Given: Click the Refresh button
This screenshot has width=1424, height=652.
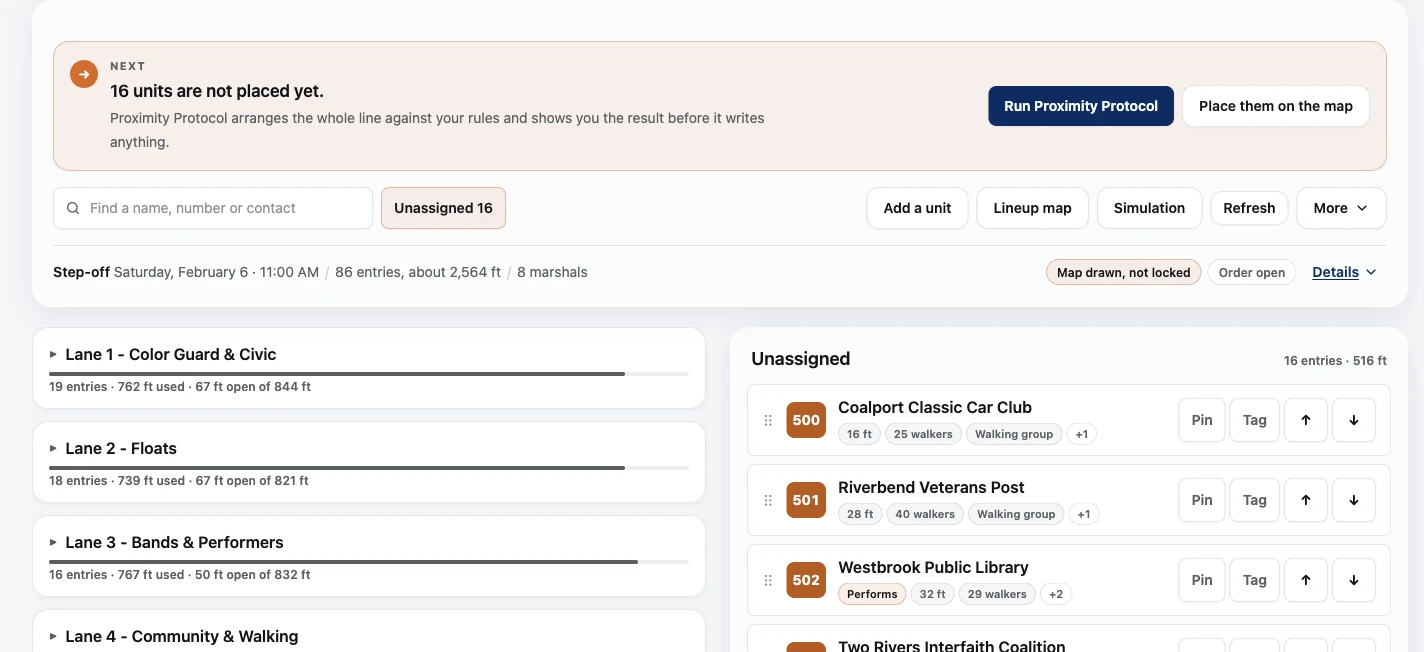Looking at the screenshot, I should click(1249, 208).
